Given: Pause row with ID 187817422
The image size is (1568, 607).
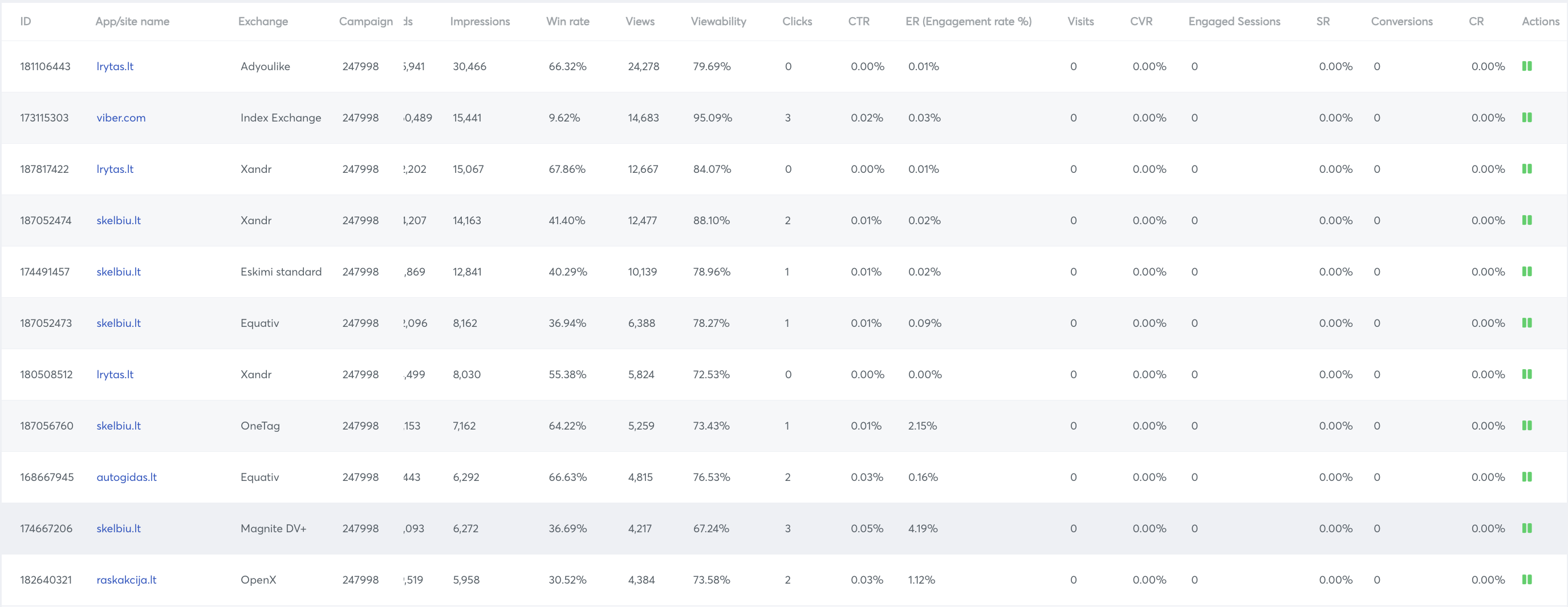Looking at the screenshot, I should 1526,169.
